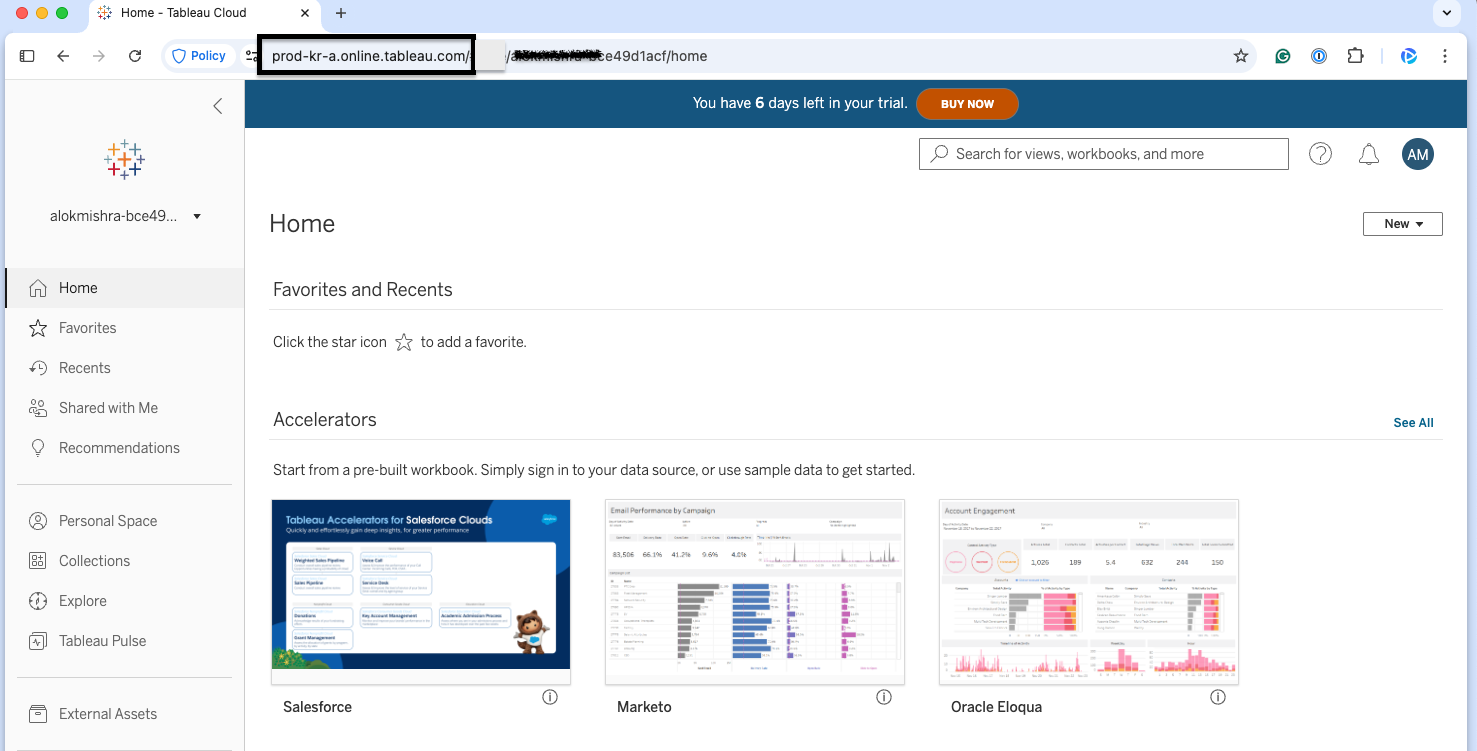Select the Home tab in the sidebar
The image size is (1477, 751).
coord(79,287)
